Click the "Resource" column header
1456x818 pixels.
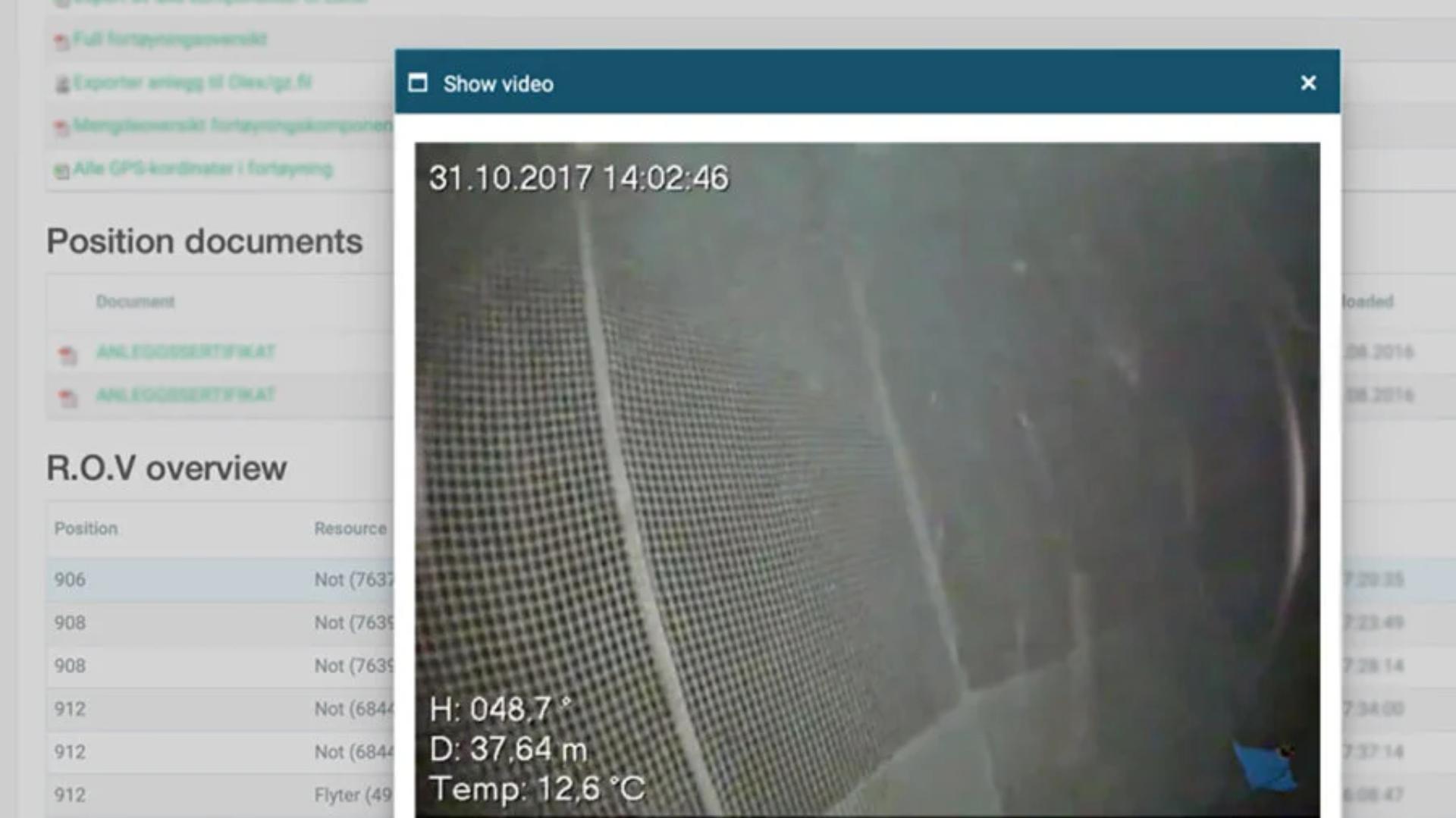coord(350,528)
